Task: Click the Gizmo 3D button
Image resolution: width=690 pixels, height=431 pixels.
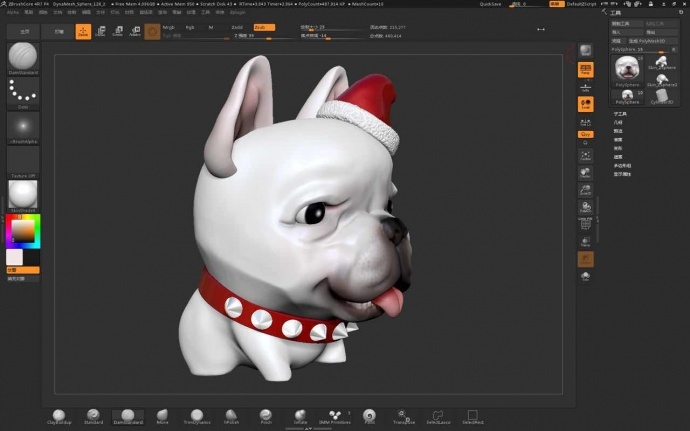Action: coord(152,32)
